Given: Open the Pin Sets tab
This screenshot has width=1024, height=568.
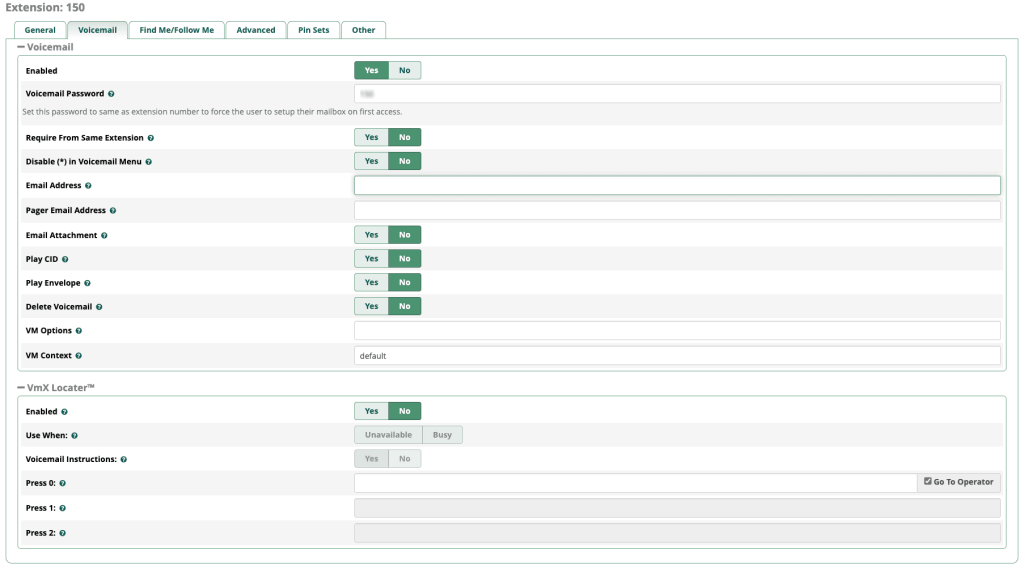Looking at the screenshot, I should (x=313, y=30).
